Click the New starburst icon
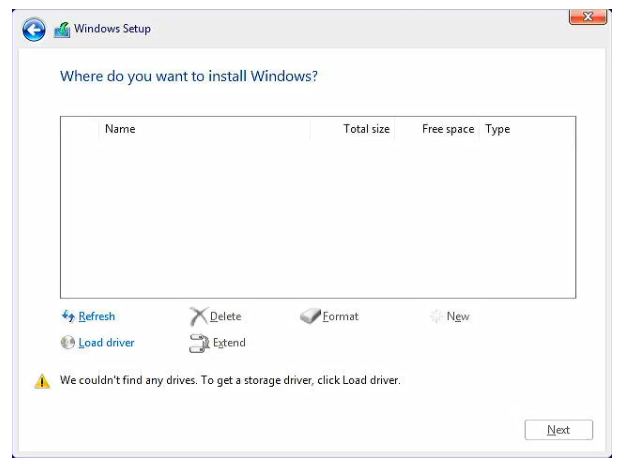The height and width of the screenshot is (468, 622). pos(436,316)
